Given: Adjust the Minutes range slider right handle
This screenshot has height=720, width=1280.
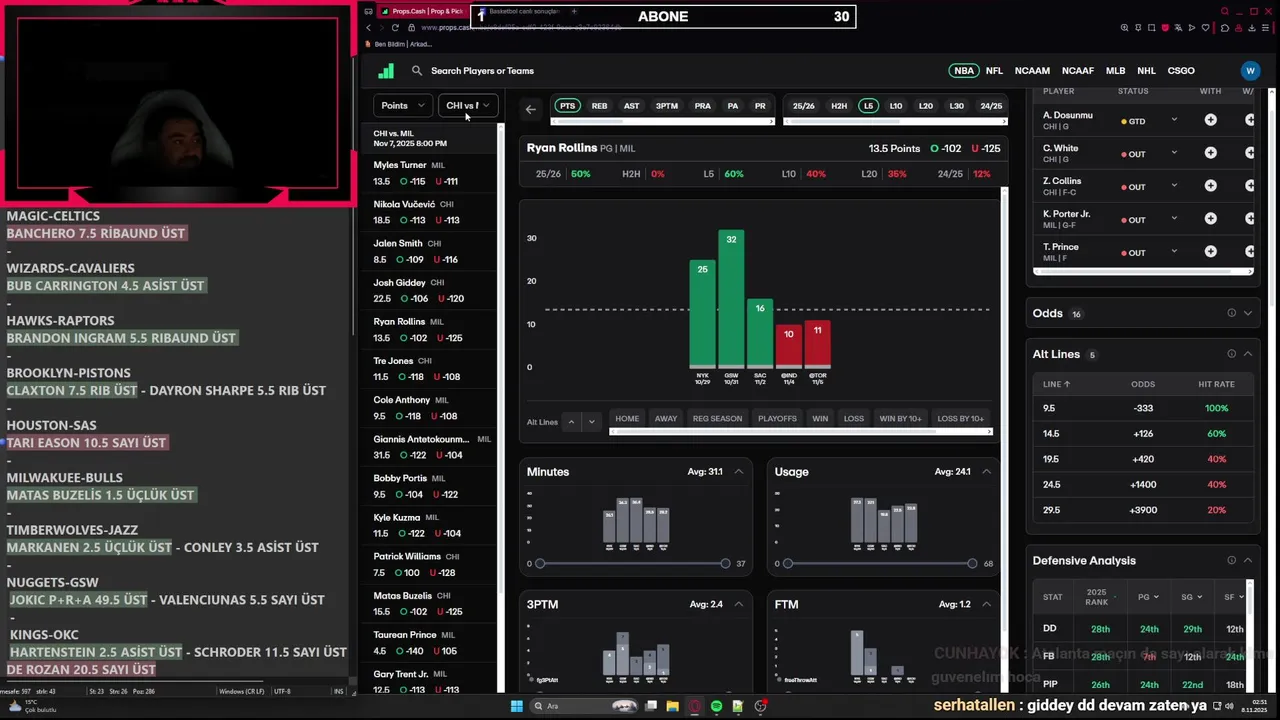Looking at the screenshot, I should (x=725, y=564).
